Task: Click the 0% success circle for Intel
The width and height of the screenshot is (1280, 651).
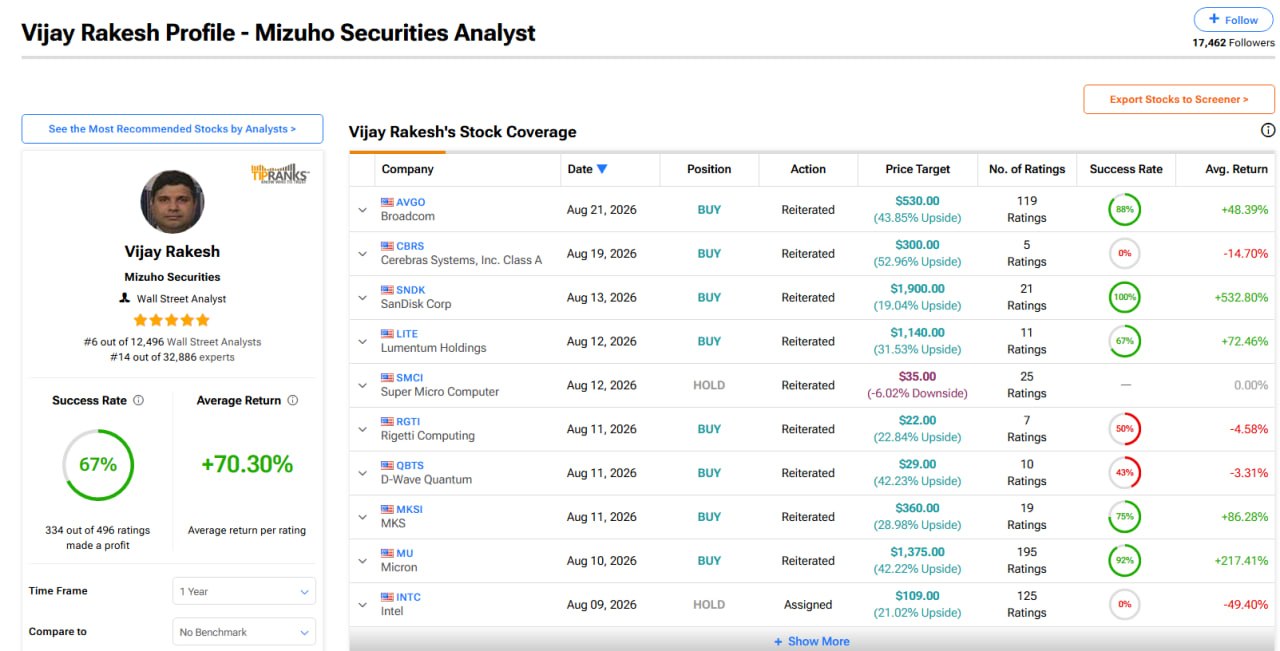Action: coord(1124,605)
